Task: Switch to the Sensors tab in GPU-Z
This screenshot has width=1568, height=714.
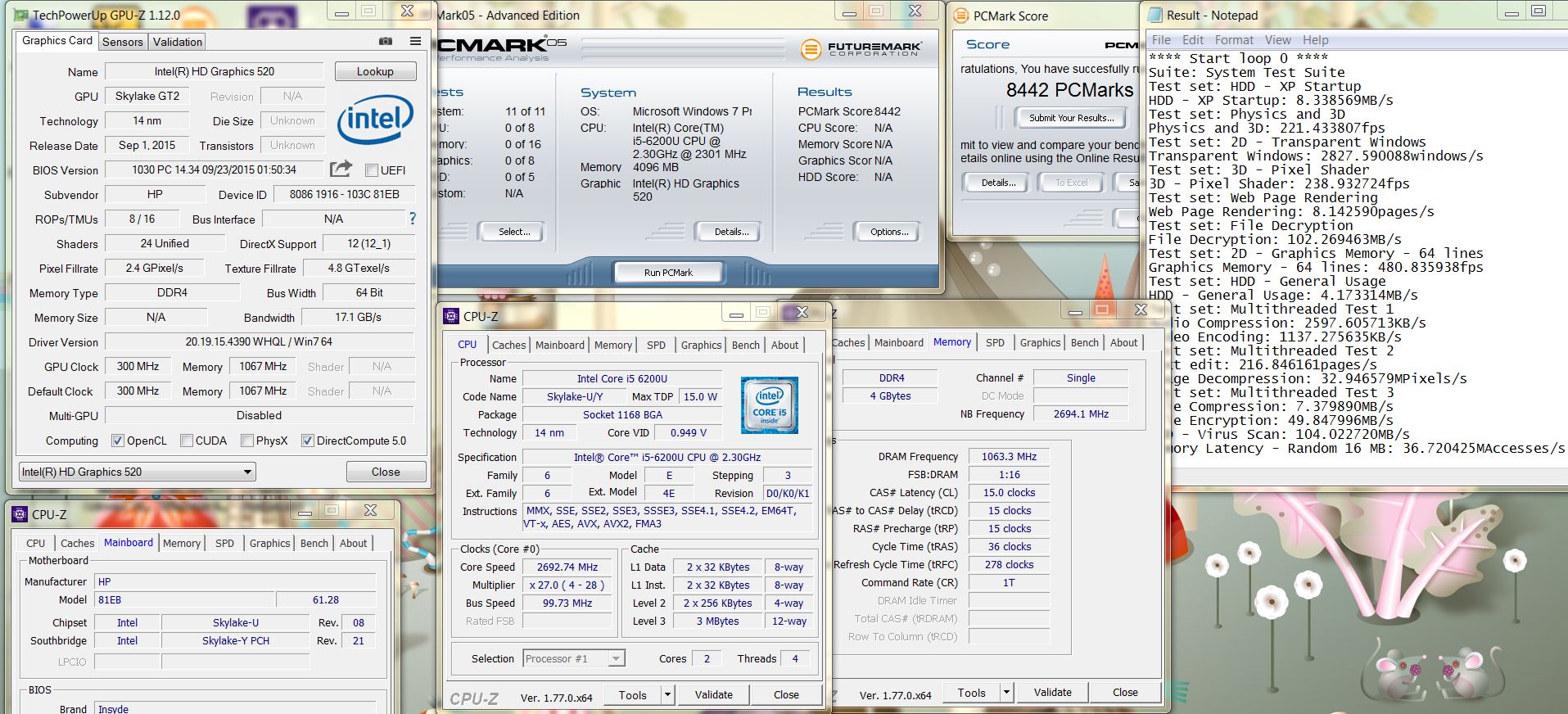Action: (123, 42)
